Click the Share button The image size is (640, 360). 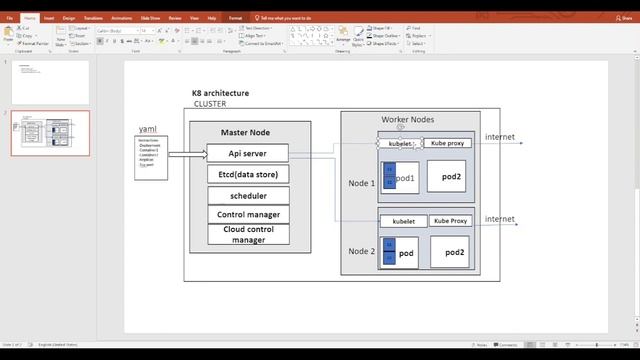[x=624, y=18]
